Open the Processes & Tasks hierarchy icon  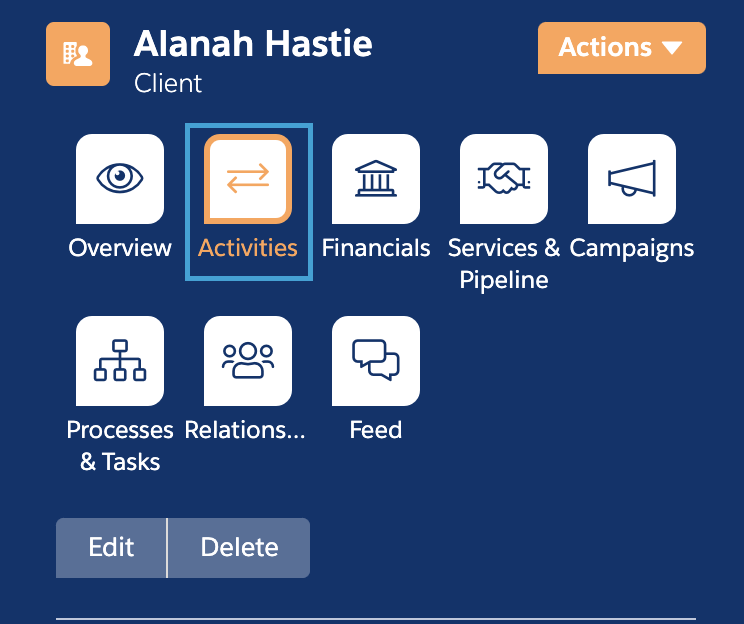(120, 361)
